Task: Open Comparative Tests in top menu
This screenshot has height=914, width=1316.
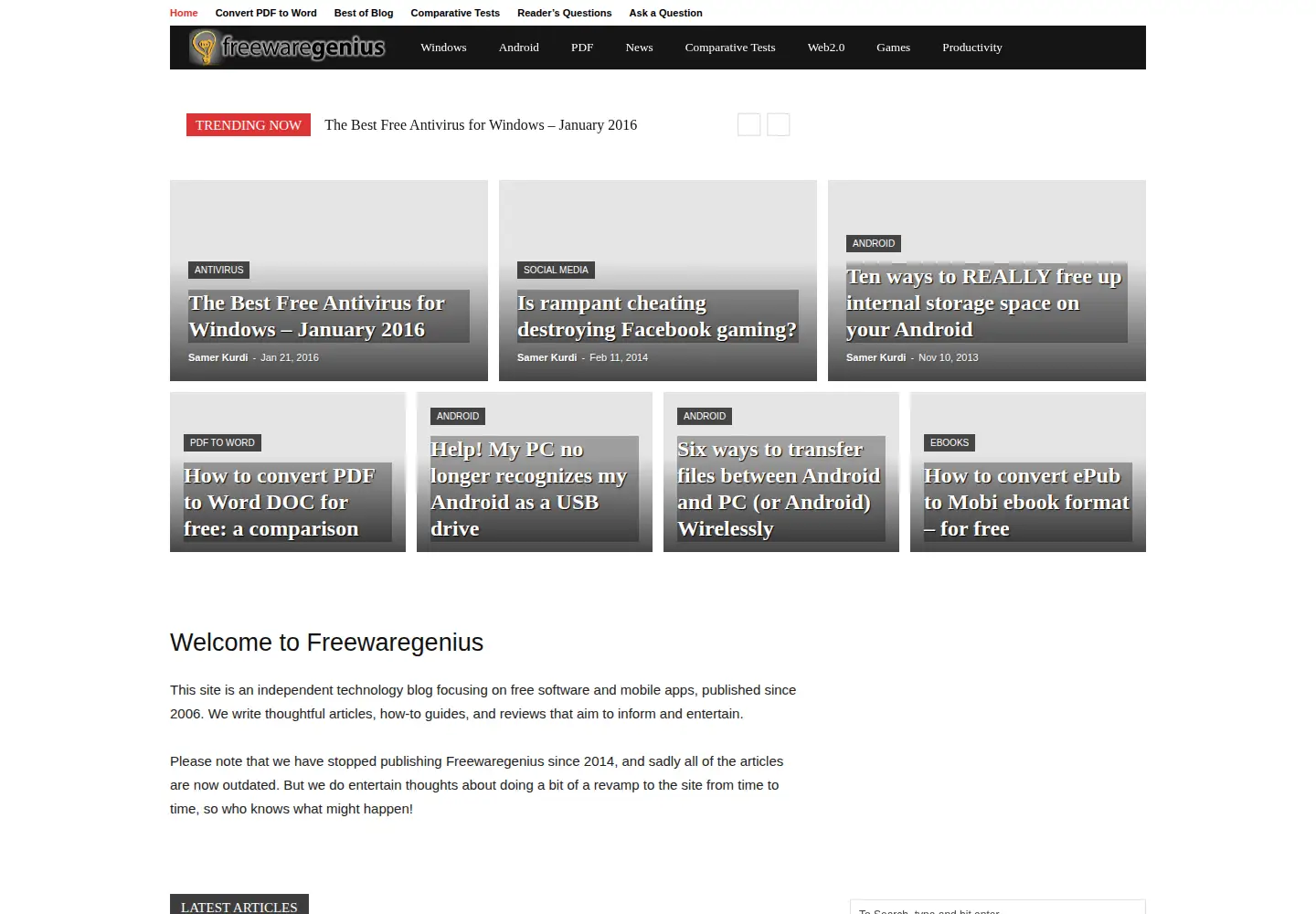Action: pyautogui.click(x=455, y=13)
